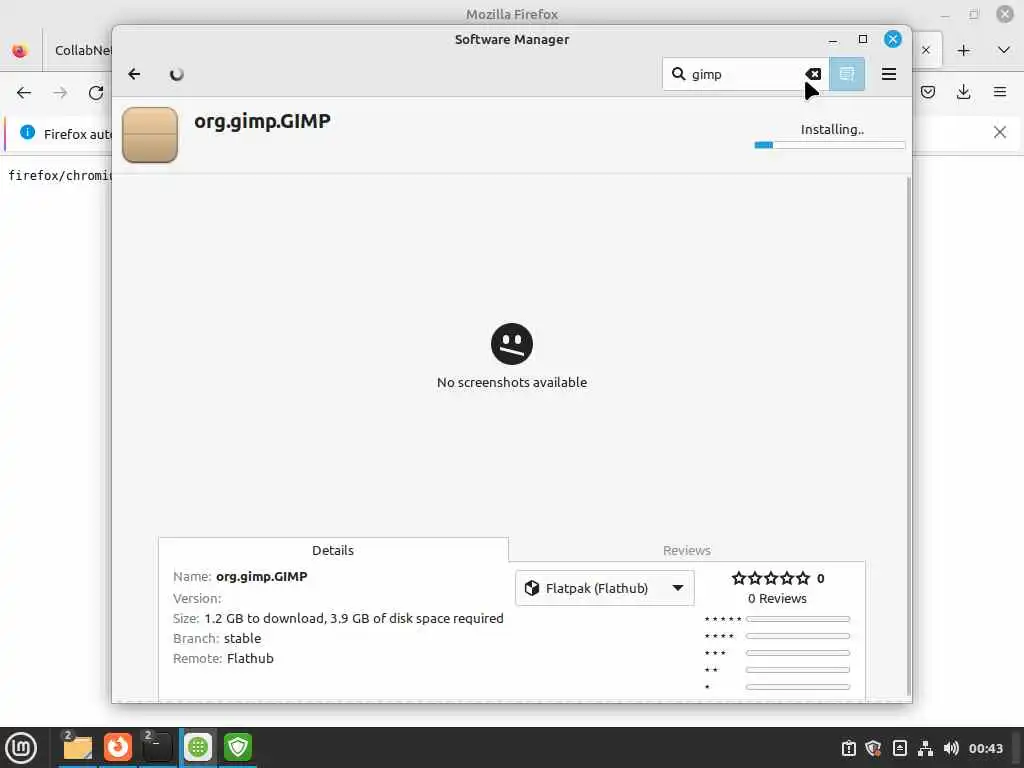The image size is (1024, 768).
Task: Select Software Manager in the taskbar
Action: click(198, 747)
